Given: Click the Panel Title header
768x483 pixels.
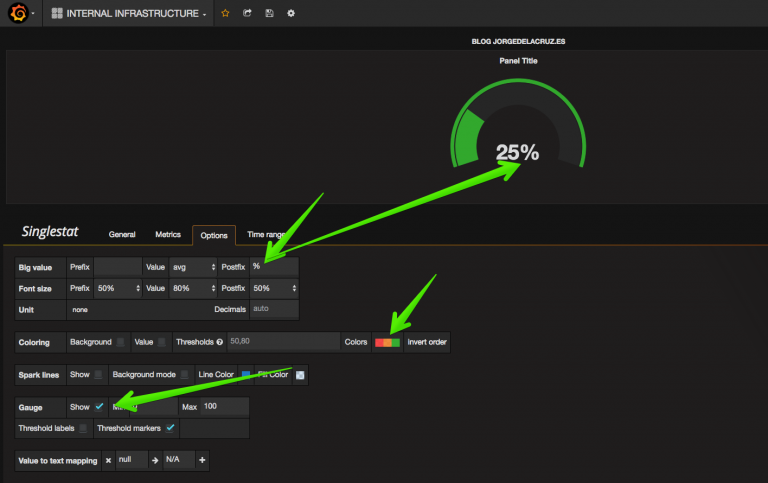Looking at the screenshot, I should 518,61.
